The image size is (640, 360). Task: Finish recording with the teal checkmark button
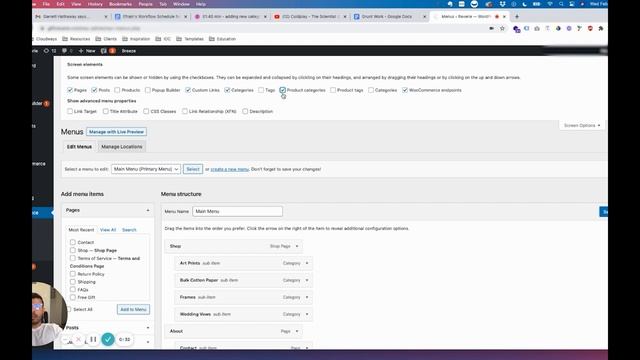pos(108,339)
